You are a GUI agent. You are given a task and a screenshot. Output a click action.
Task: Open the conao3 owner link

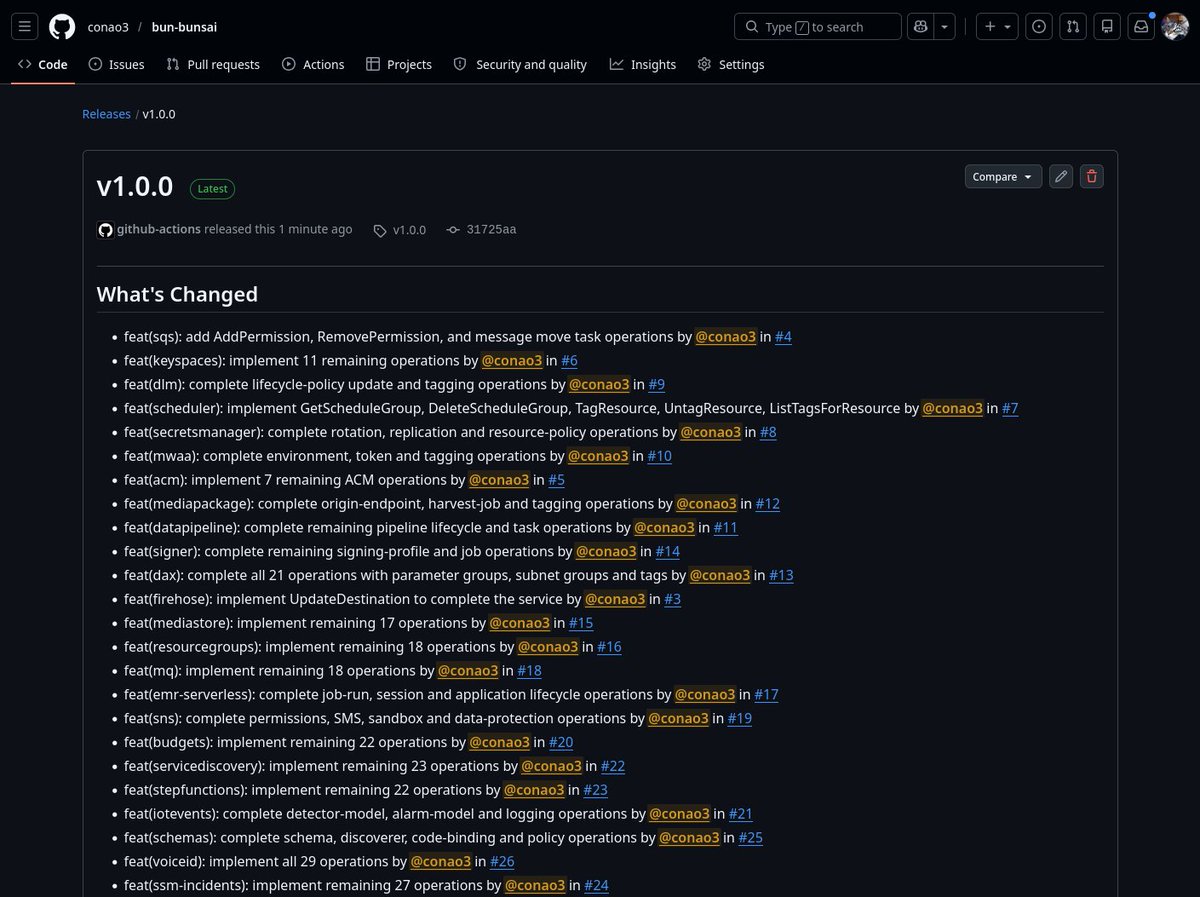point(107,27)
